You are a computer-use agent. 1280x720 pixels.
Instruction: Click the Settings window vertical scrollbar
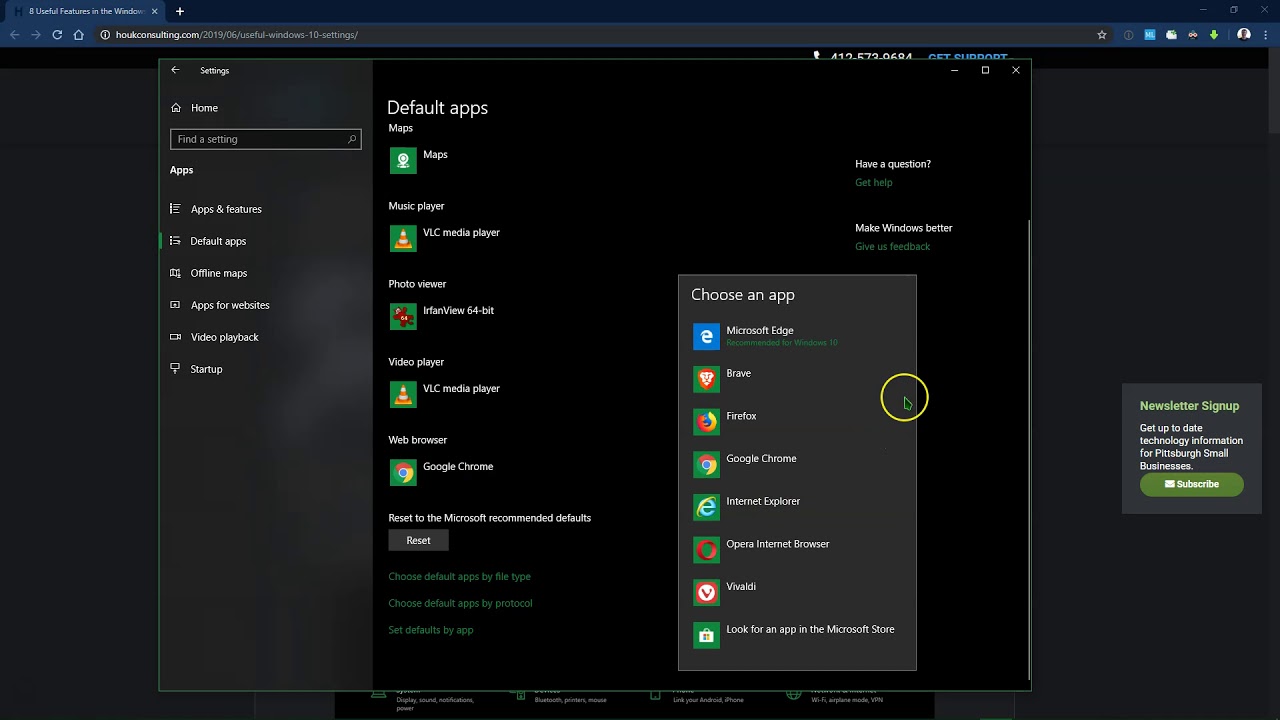coord(1029,448)
